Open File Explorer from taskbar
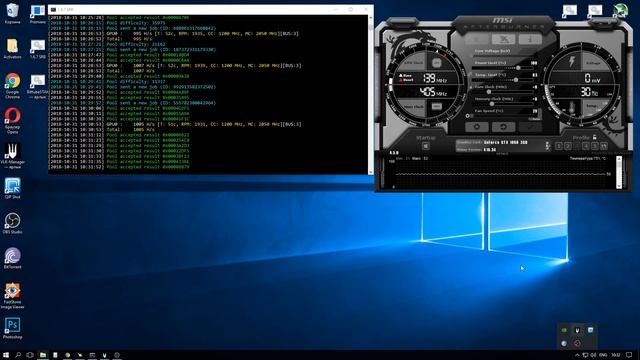Image resolution: width=640 pixels, height=360 pixels. click(x=42, y=355)
